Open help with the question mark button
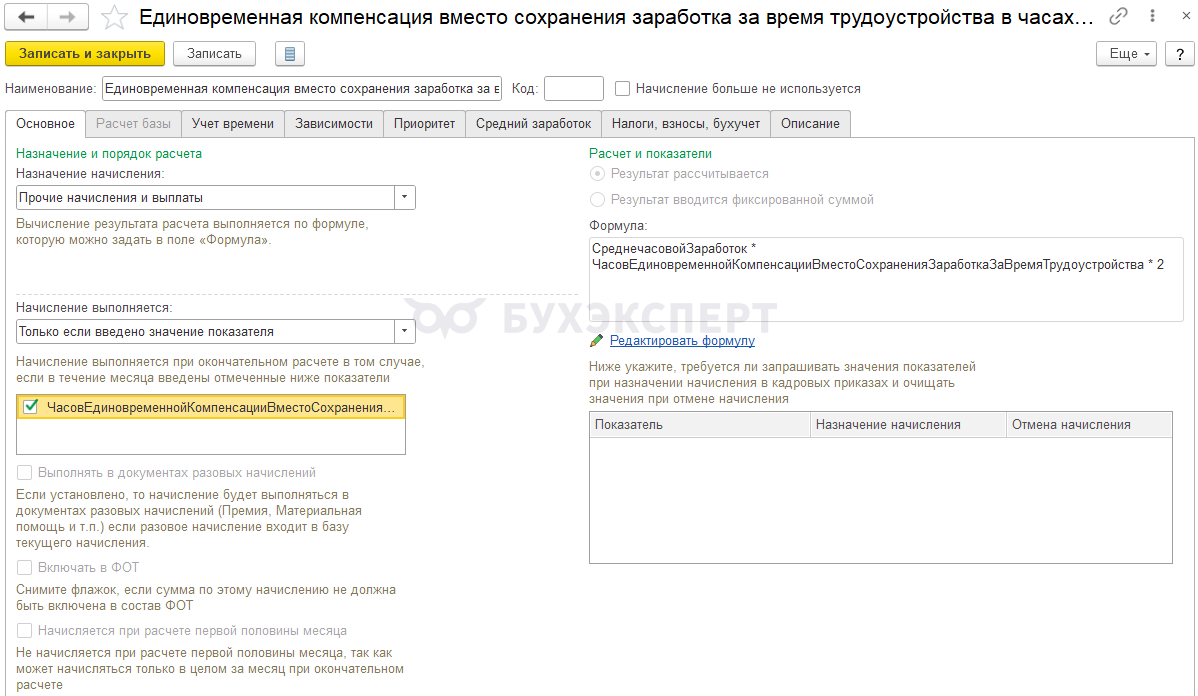The height and width of the screenshot is (696, 1198). (x=1180, y=53)
